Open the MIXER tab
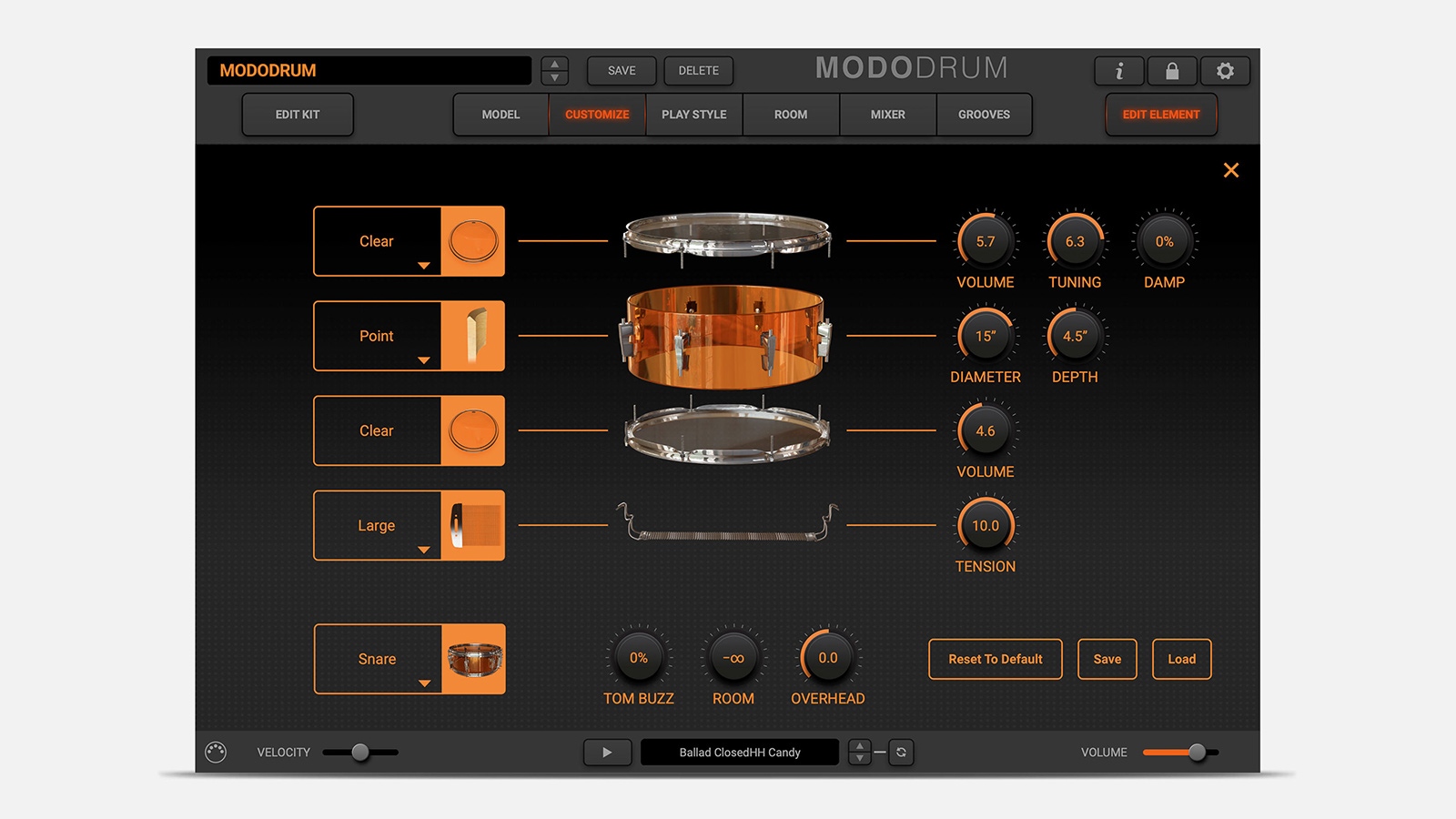 (x=887, y=115)
